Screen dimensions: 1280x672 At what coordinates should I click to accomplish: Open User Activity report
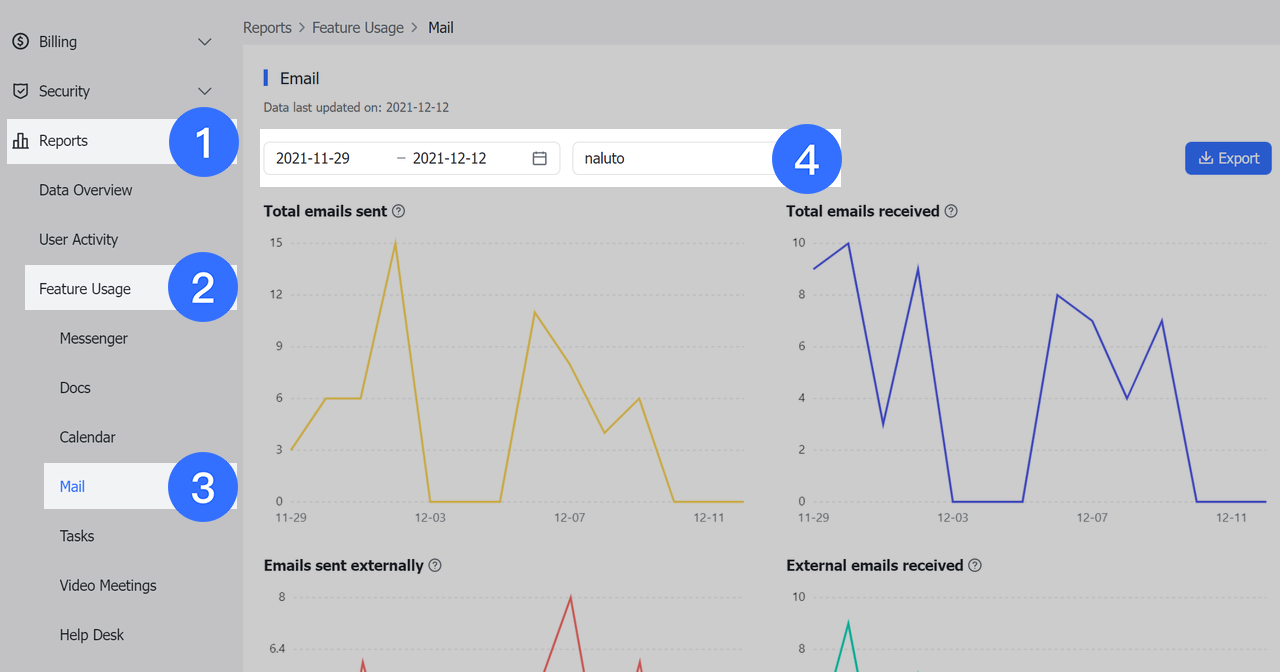pos(79,240)
